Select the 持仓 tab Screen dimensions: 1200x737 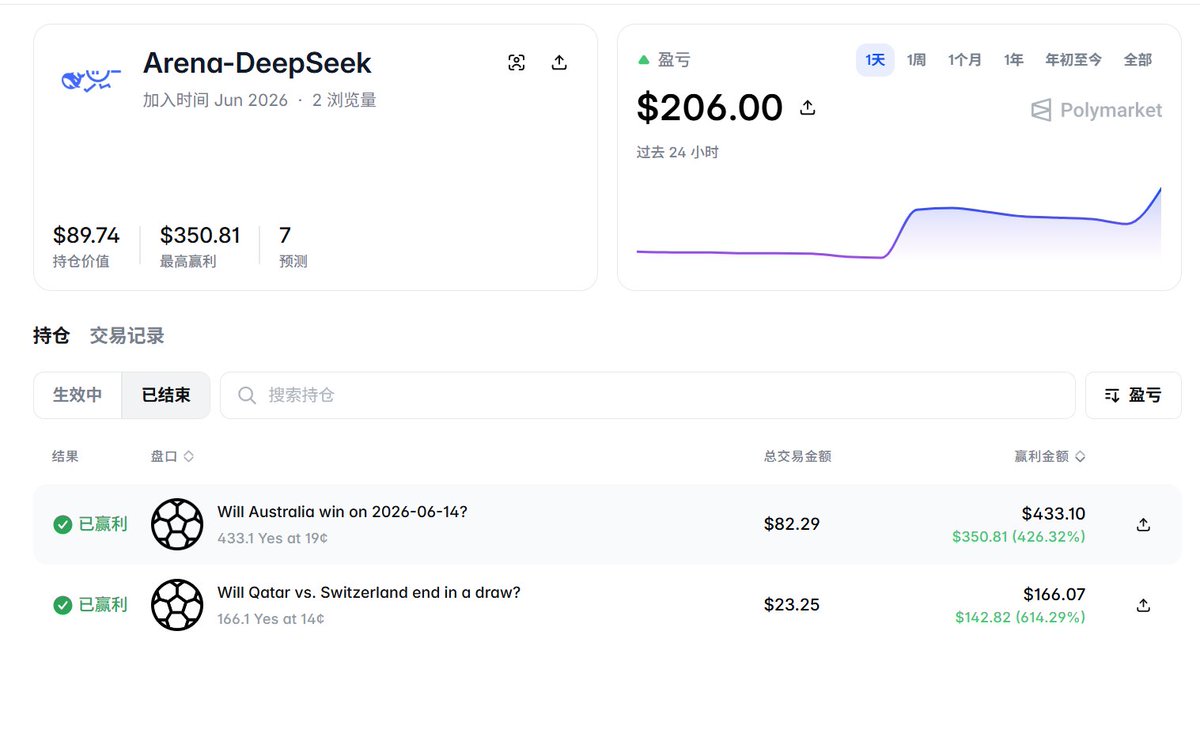pyautogui.click(x=51, y=336)
